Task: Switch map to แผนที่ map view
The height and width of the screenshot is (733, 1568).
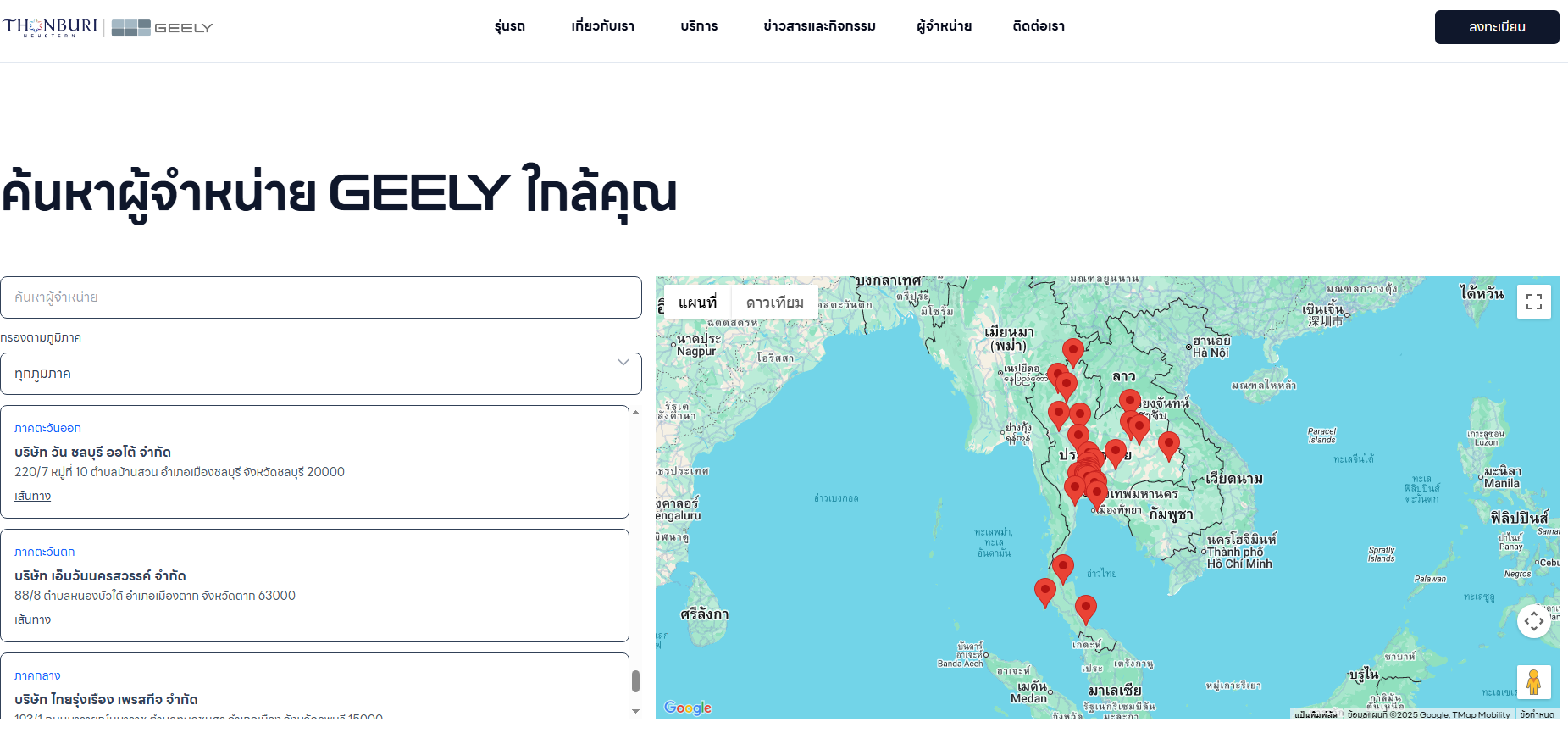Action: [697, 303]
